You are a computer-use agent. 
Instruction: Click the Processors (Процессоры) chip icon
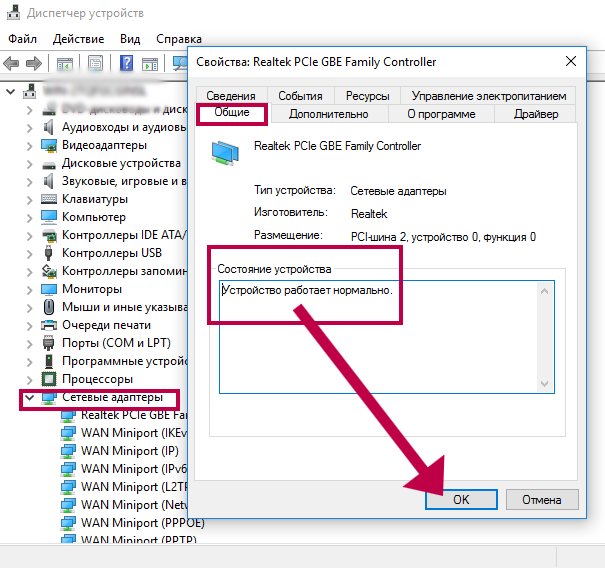[x=49, y=379]
